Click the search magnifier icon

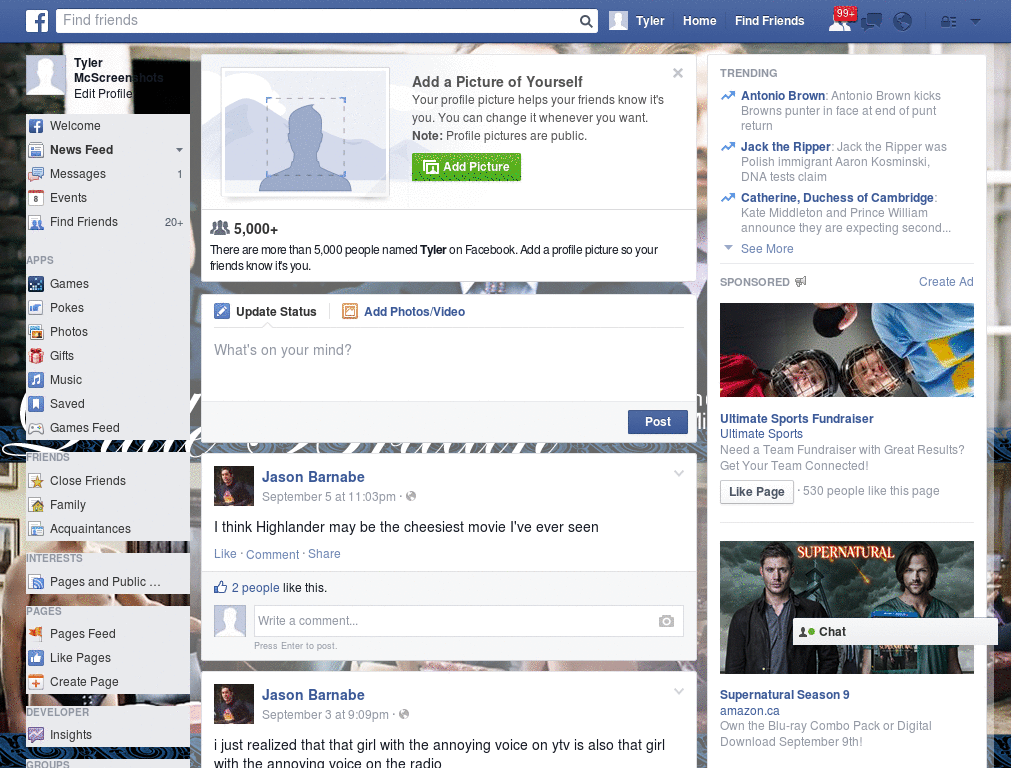click(586, 21)
